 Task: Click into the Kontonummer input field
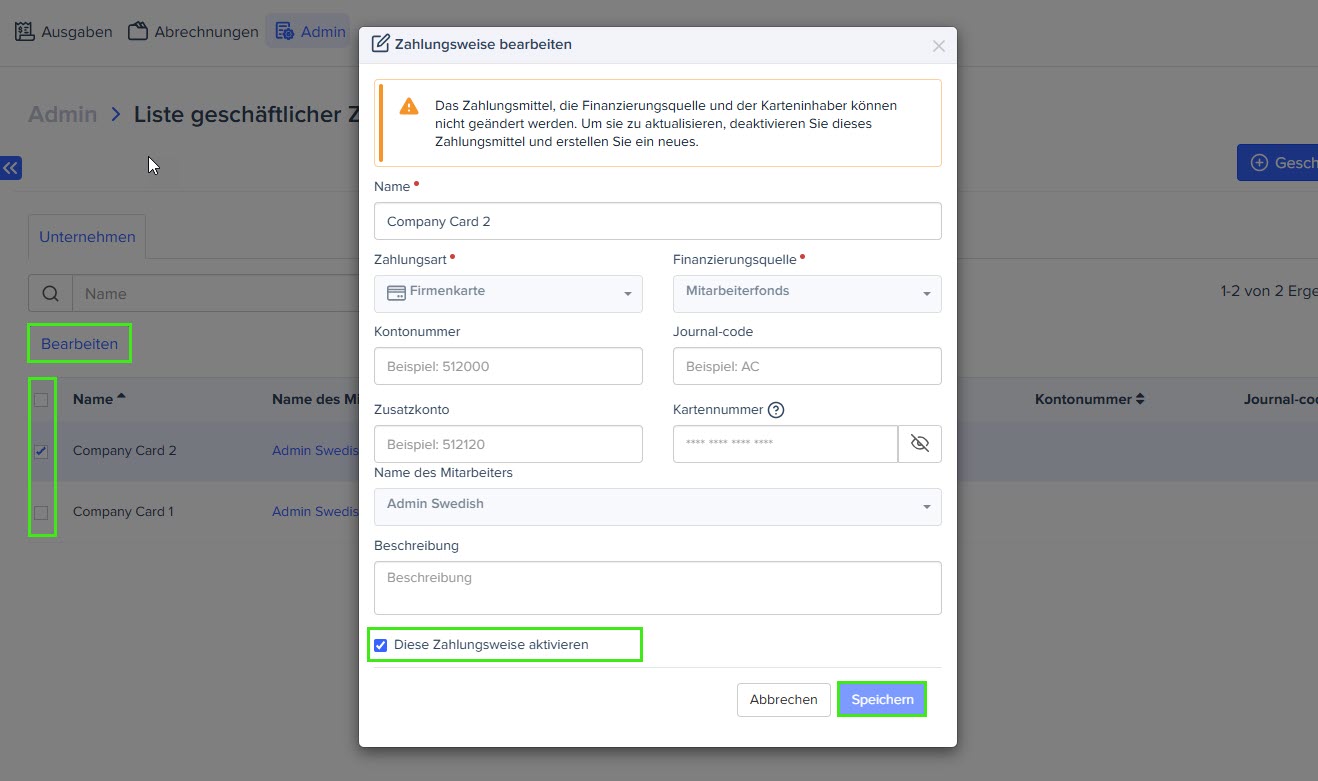(x=508, y=366)
